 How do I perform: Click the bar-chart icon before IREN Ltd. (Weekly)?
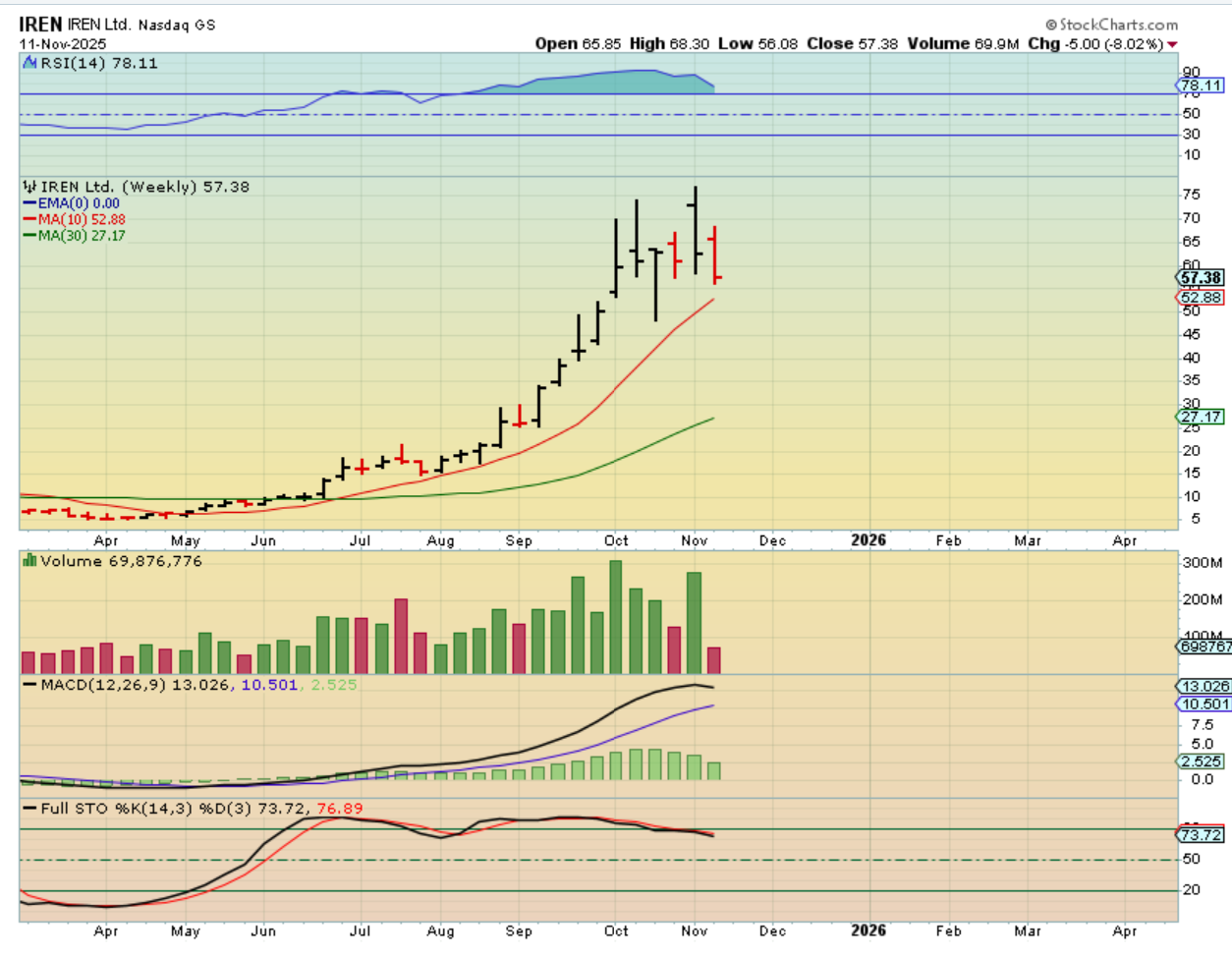29,187
